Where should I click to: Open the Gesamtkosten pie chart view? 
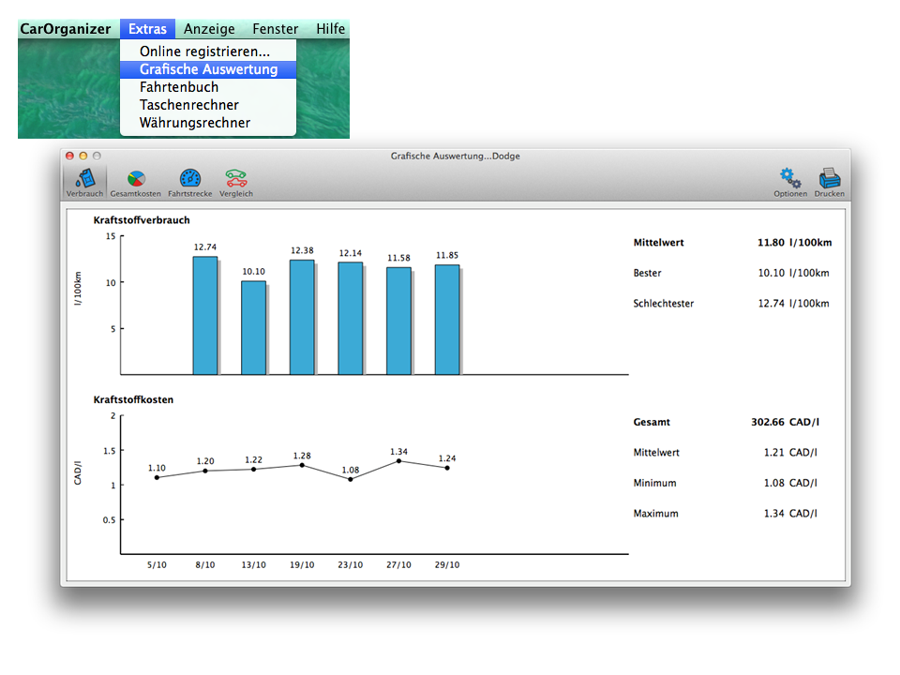click(x=128, y=181)
